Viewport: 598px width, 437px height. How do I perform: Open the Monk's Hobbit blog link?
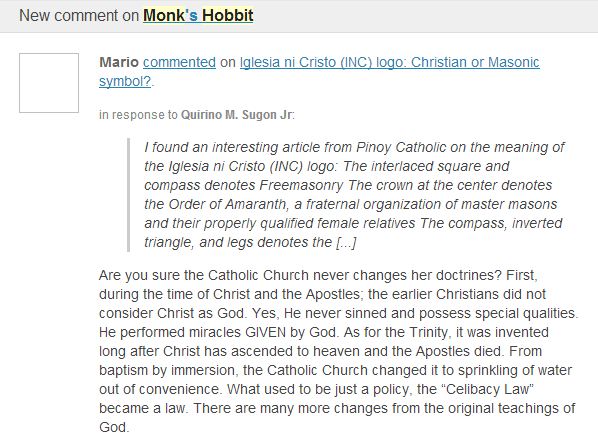tap(198, 16)
